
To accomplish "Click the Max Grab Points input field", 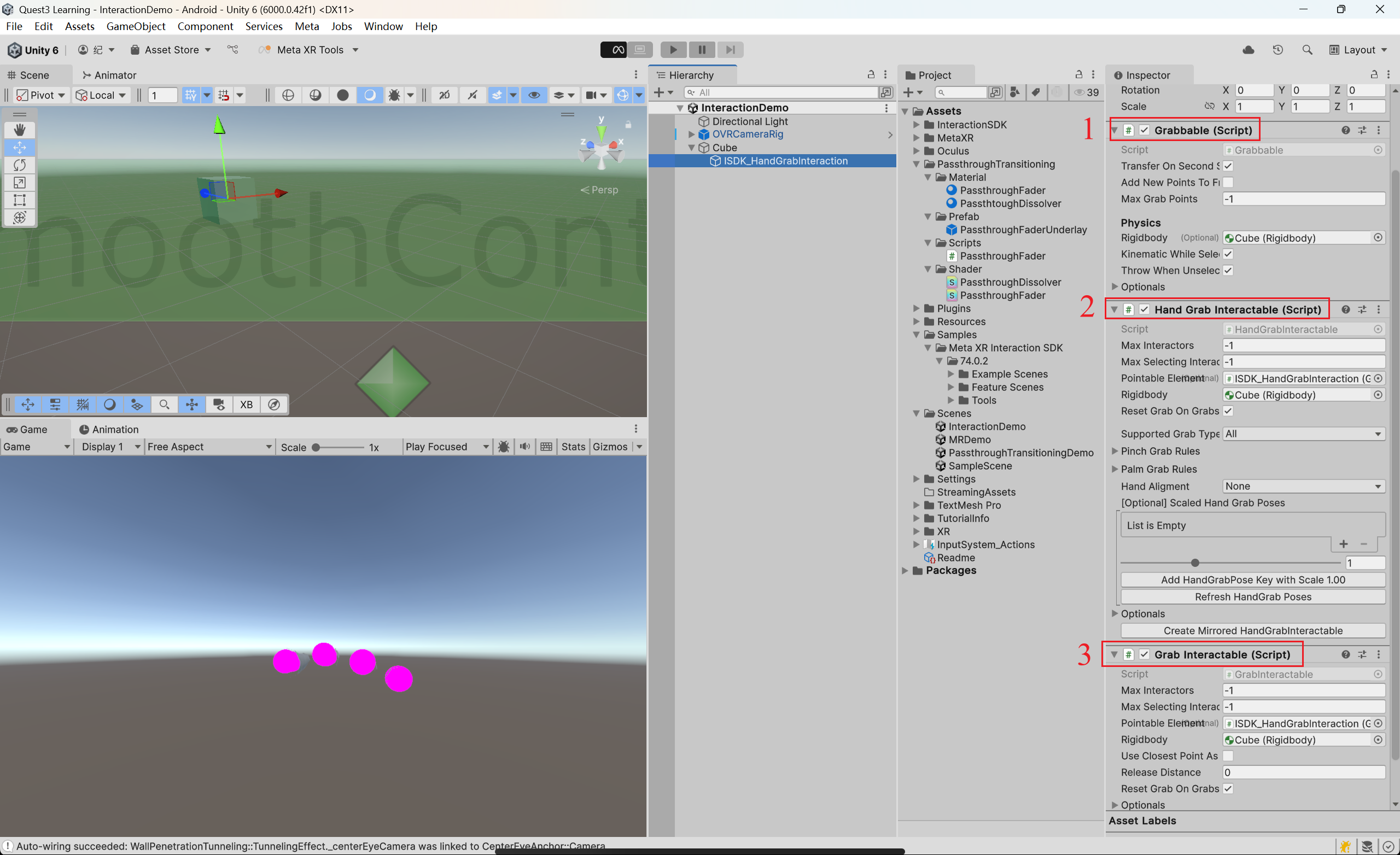I will [1303, 199].
